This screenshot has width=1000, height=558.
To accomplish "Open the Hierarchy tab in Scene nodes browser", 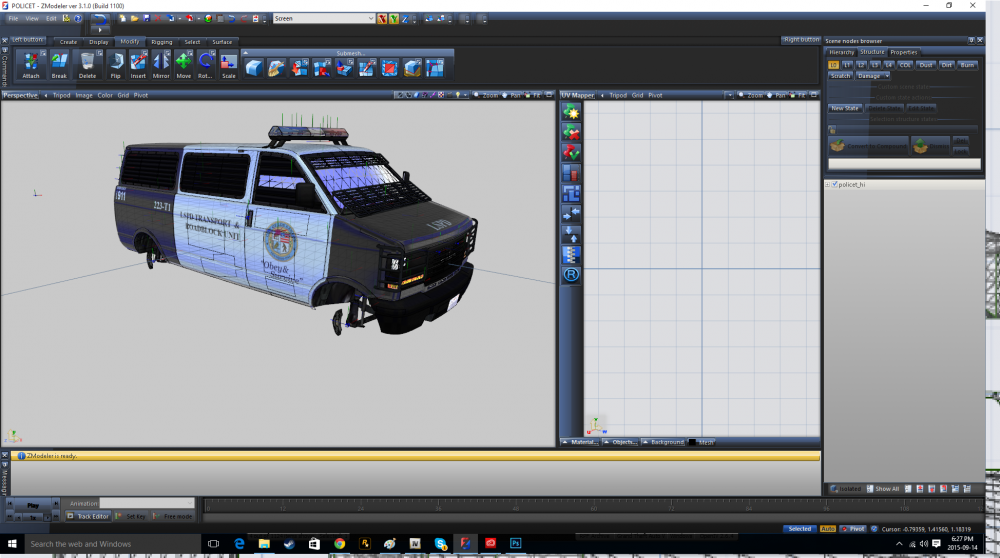I will point(842,52).
